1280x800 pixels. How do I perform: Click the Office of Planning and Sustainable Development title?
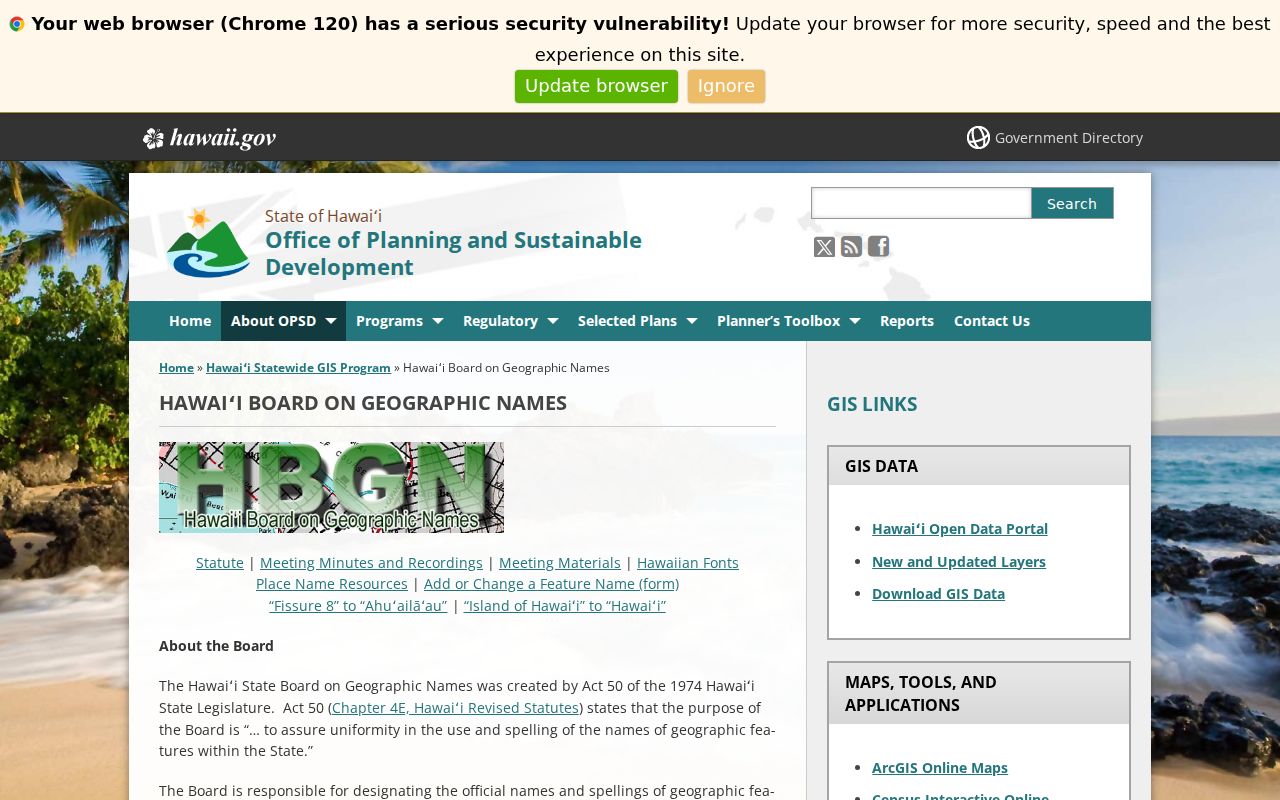pyautogui.click(x=453, y=253)
